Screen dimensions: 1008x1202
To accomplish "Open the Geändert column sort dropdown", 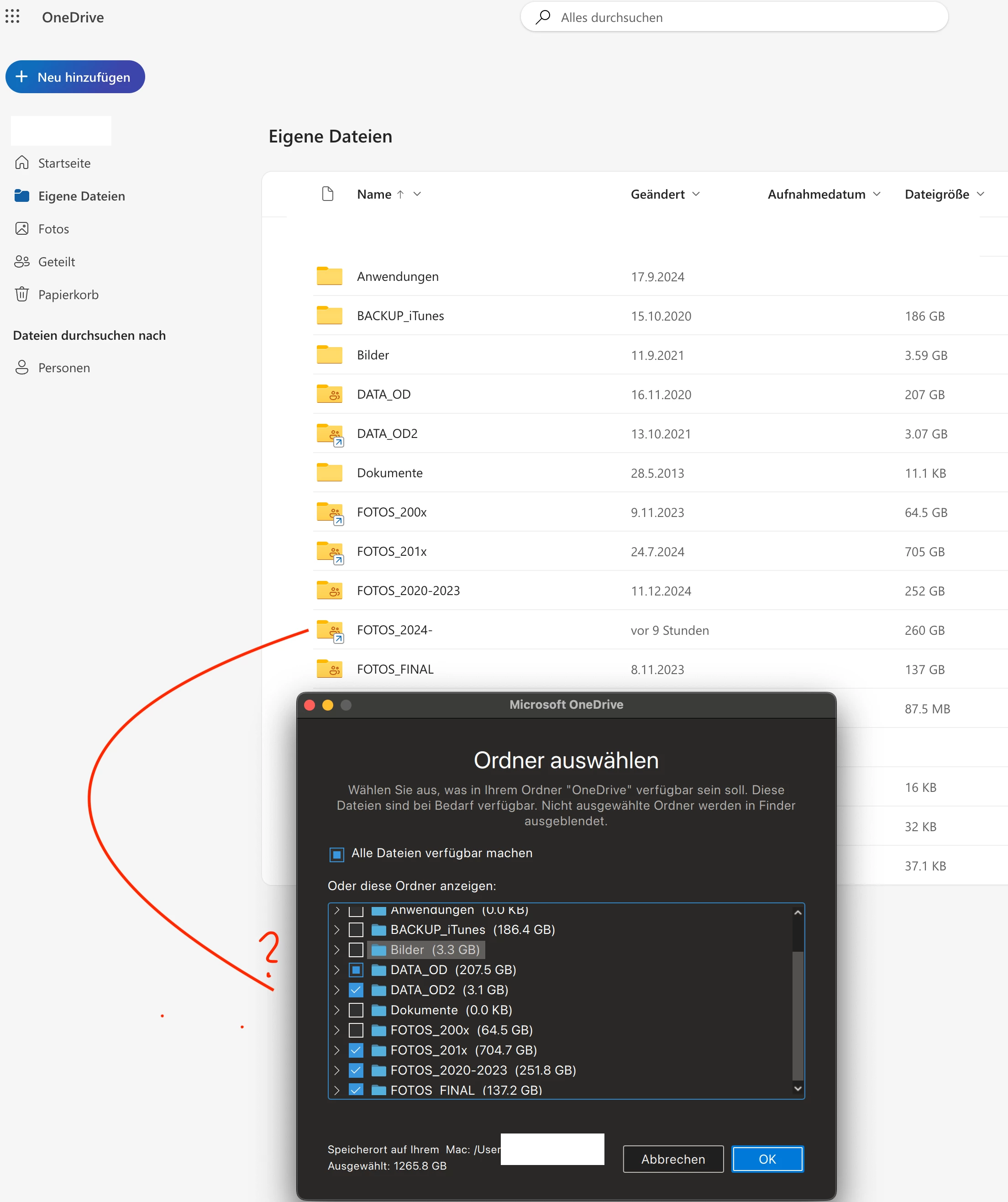I will [696, 194].
